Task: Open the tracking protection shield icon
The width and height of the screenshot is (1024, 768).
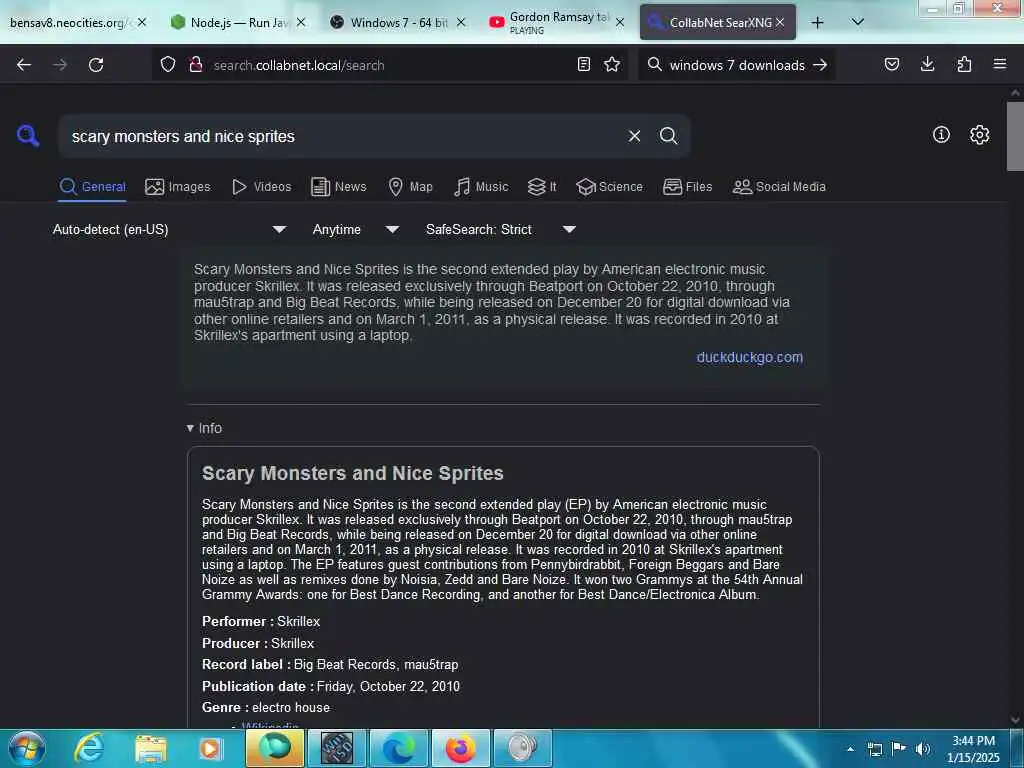Action: 168,65
